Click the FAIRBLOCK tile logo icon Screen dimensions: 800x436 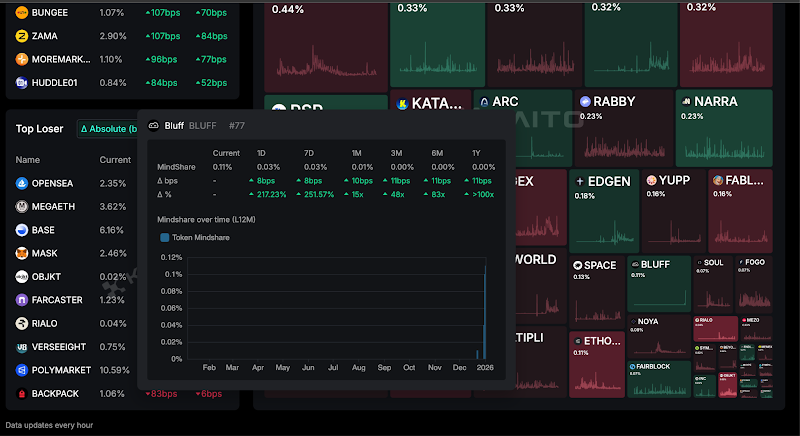pos(633,367)
